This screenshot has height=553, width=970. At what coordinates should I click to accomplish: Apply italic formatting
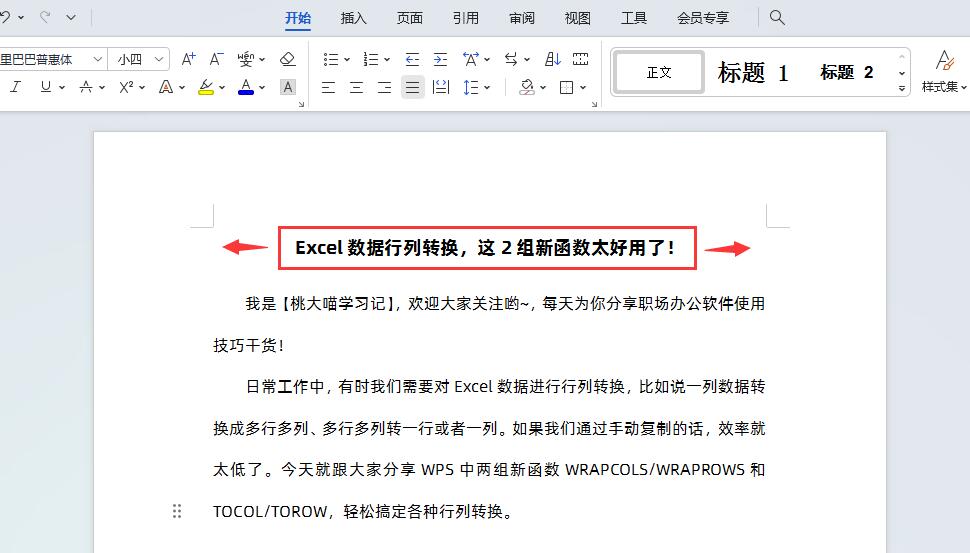[x=15, y=87]
